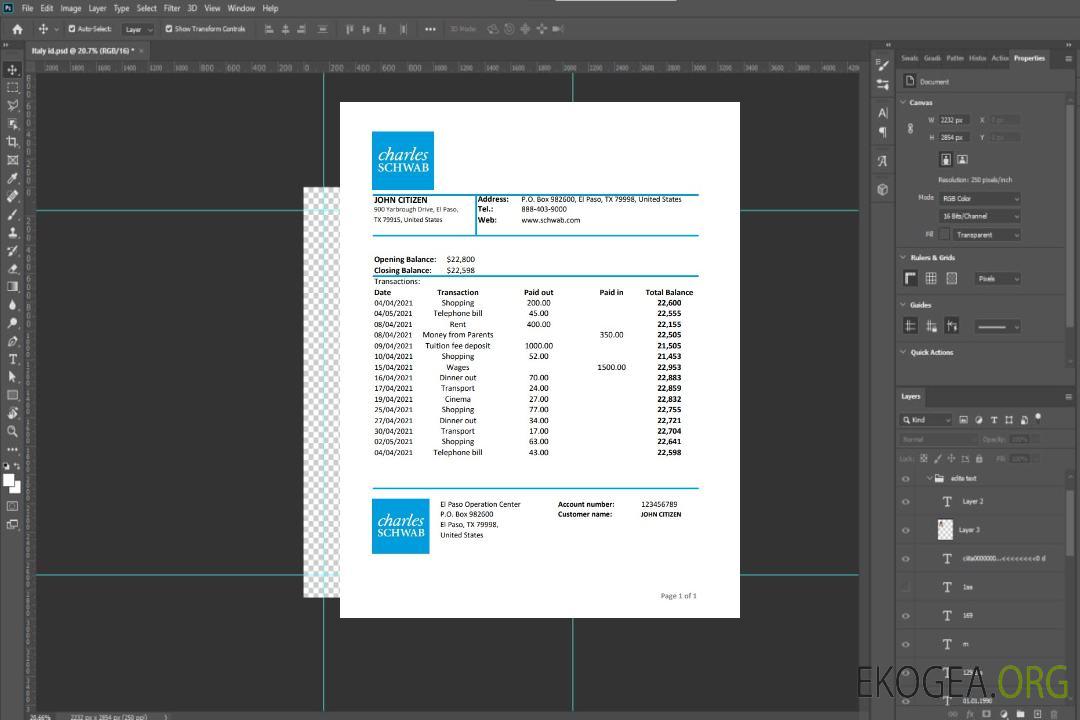Select the History Brush tool
This screenshot has height=720, width=1080.
(x=12, y=251)
